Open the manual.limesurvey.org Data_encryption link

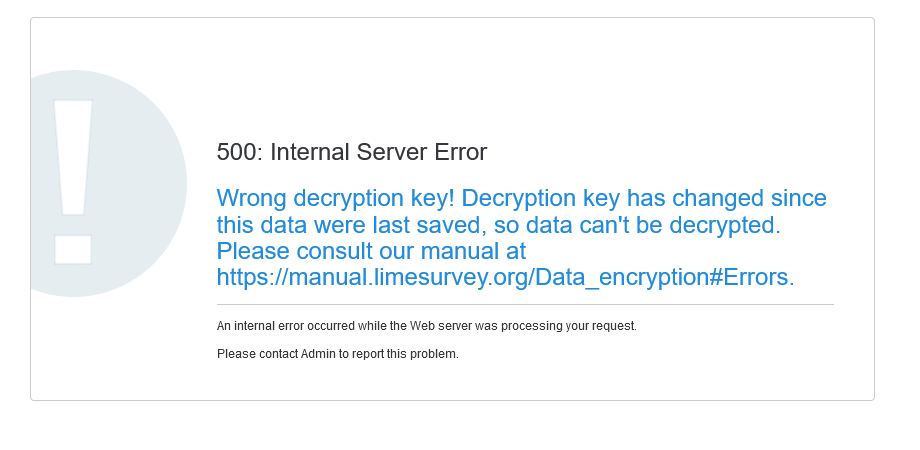(505, 277)
